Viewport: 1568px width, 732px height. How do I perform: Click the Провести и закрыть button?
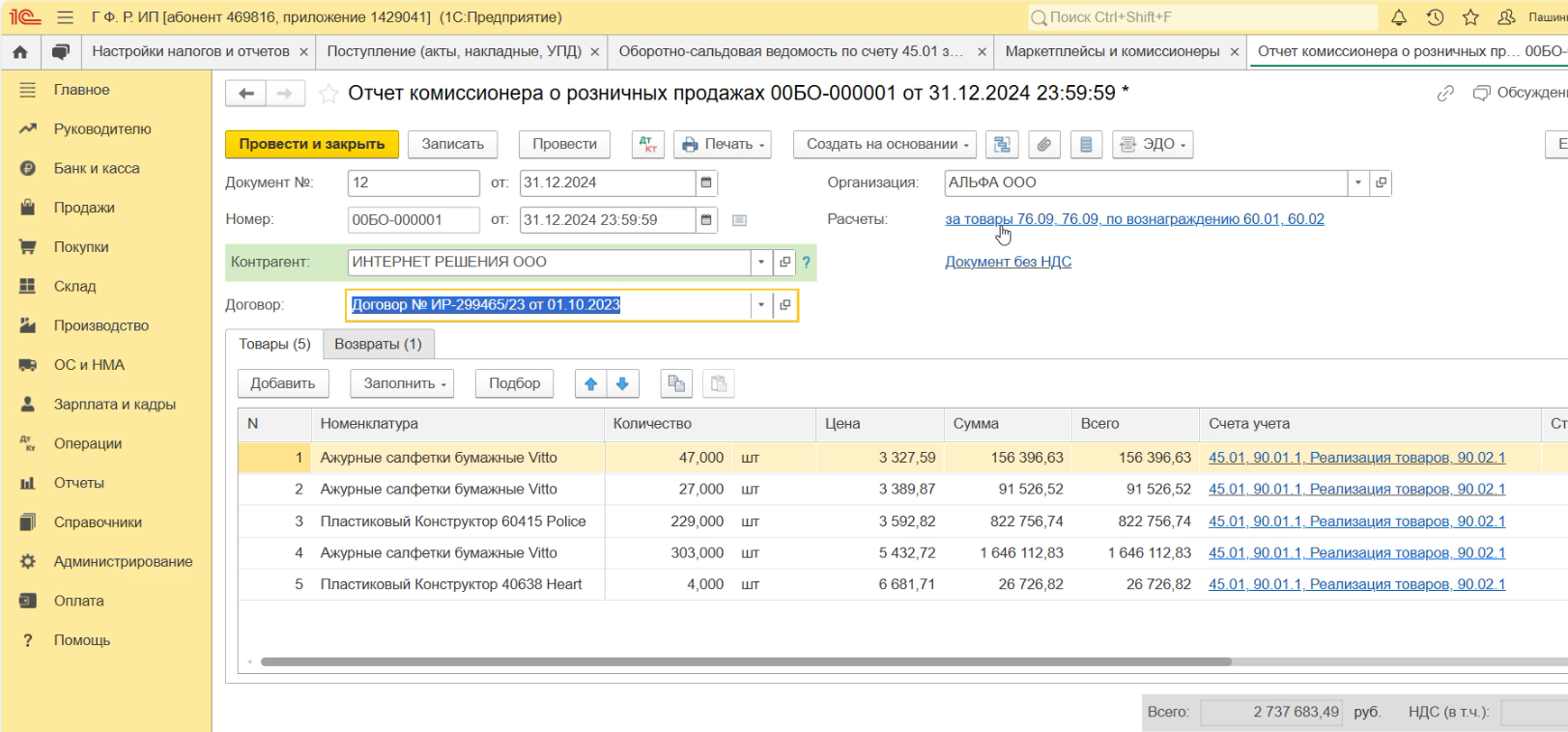311,145
